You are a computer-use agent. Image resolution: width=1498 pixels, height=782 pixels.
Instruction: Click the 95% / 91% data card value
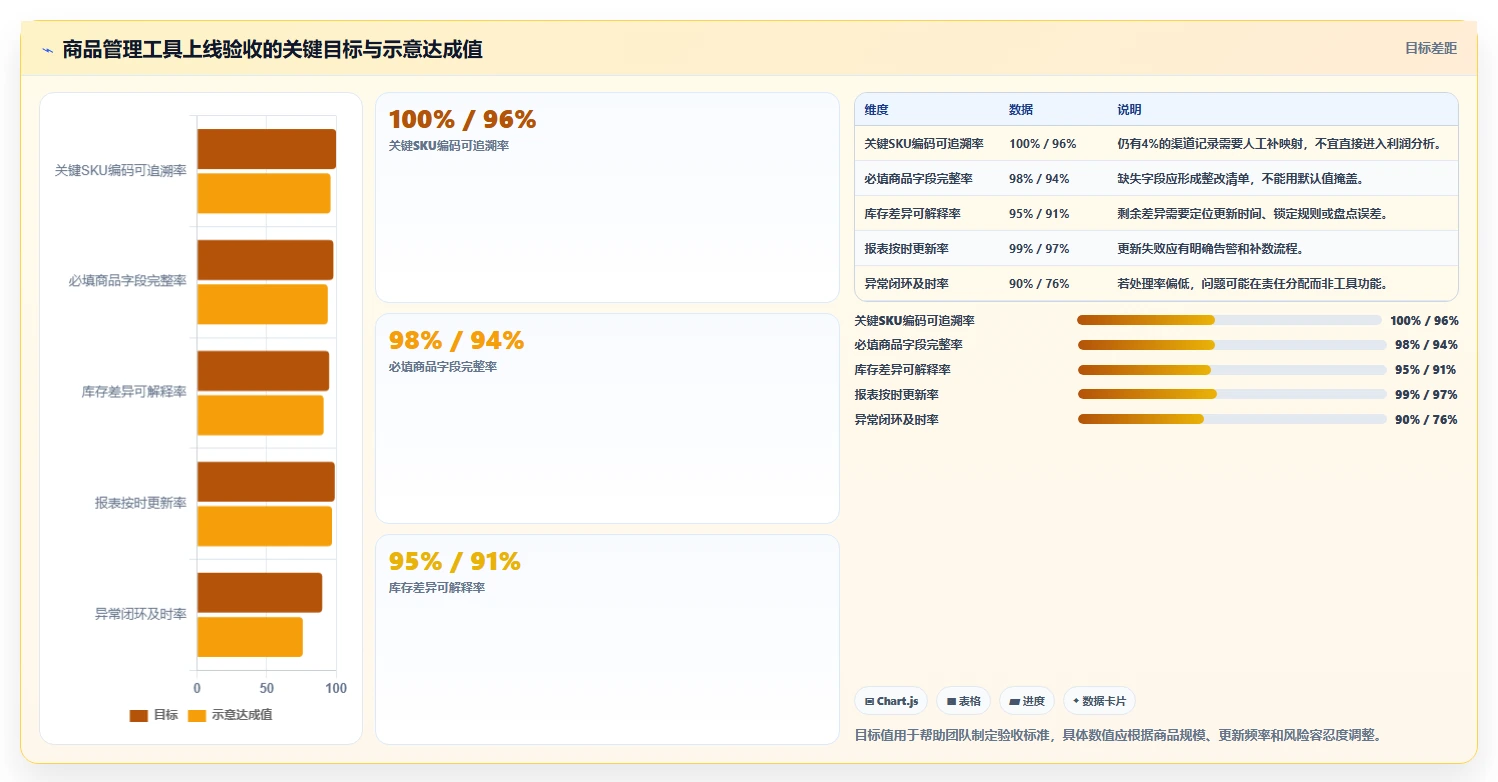454,562
